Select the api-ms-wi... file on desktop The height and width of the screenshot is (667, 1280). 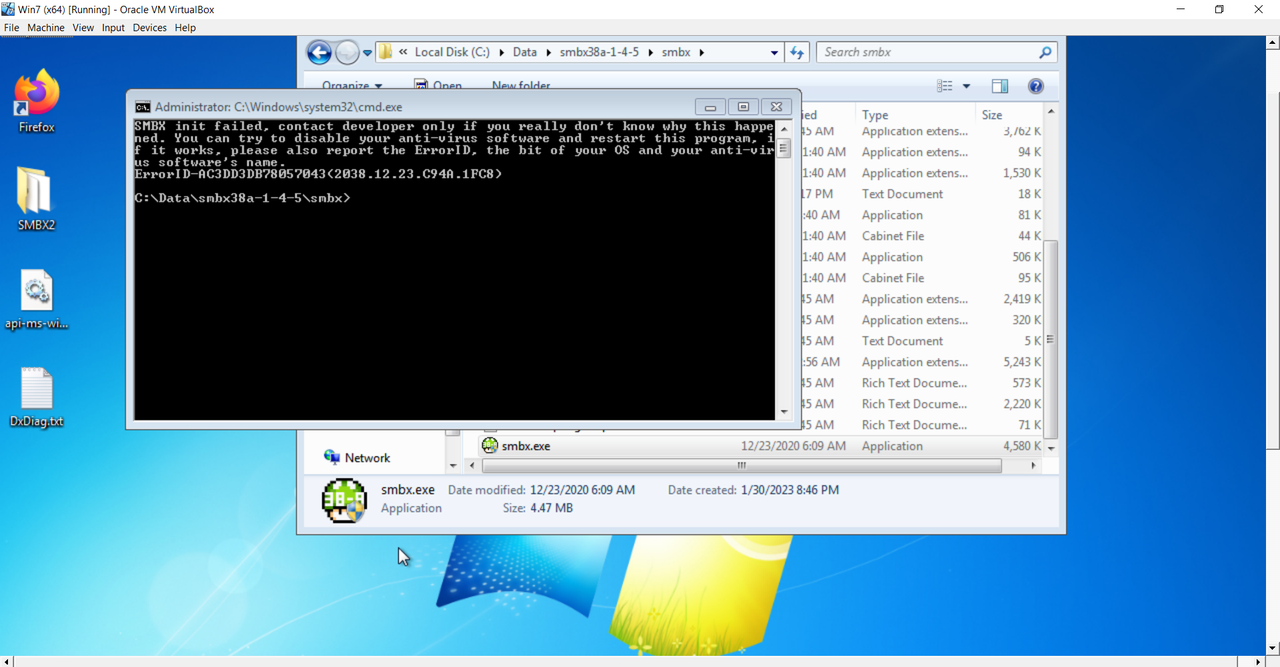pyautogui.click(x=37, y=299)
